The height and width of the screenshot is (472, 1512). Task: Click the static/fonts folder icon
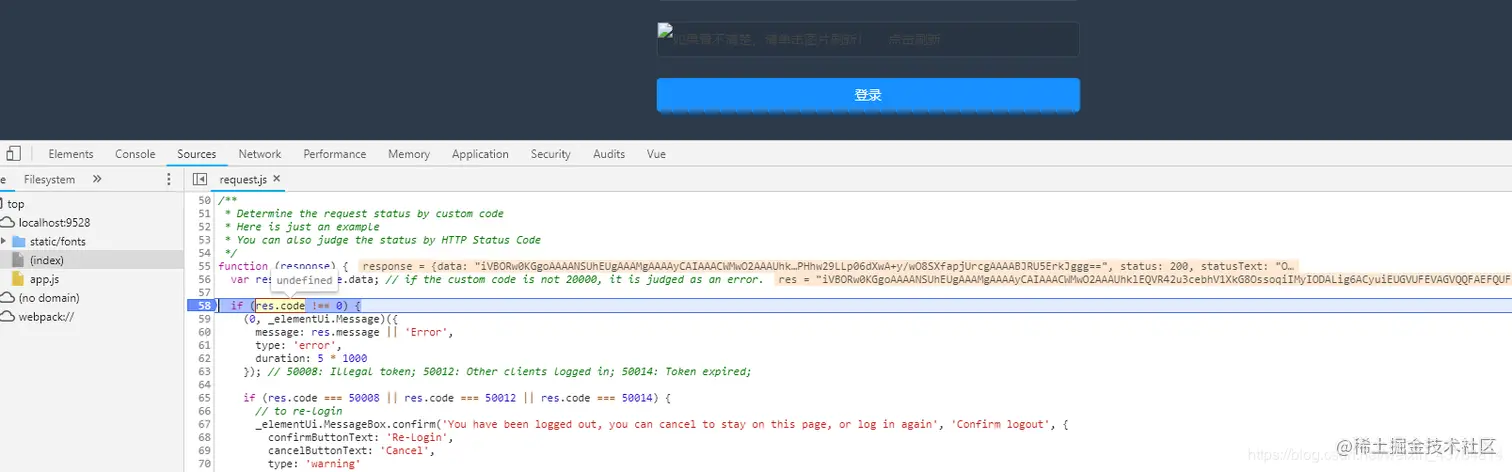tap(18, 241)
